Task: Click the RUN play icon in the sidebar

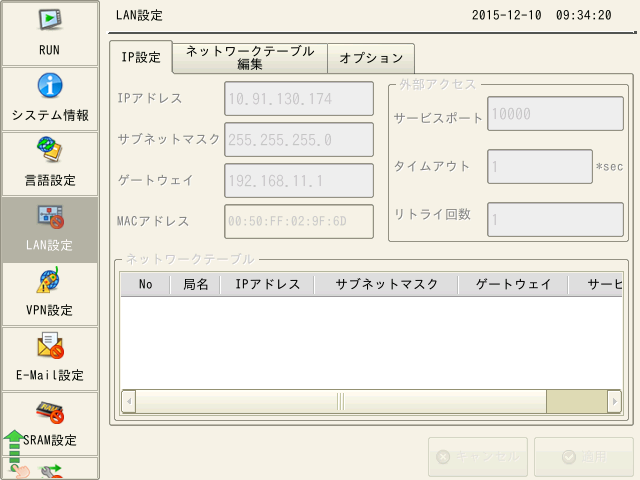Action: [50, 20]
